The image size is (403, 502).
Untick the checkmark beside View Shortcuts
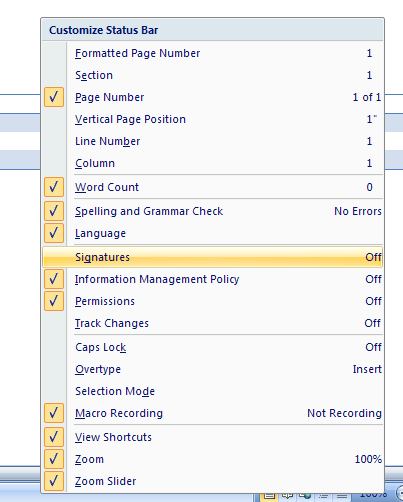[54, 437]
